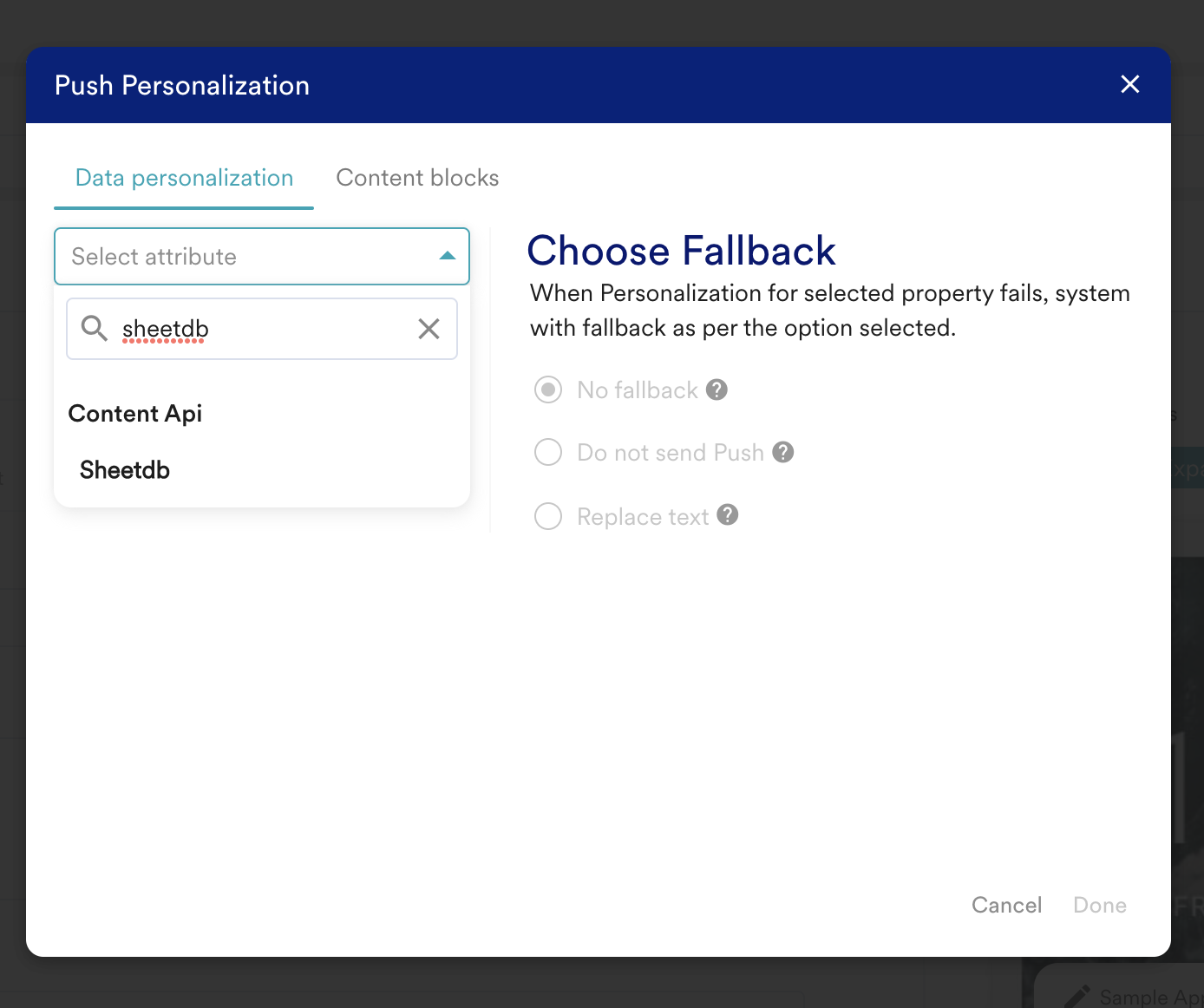
Task: Select Sheetdb from the results list
Action: tap(124, 469)
